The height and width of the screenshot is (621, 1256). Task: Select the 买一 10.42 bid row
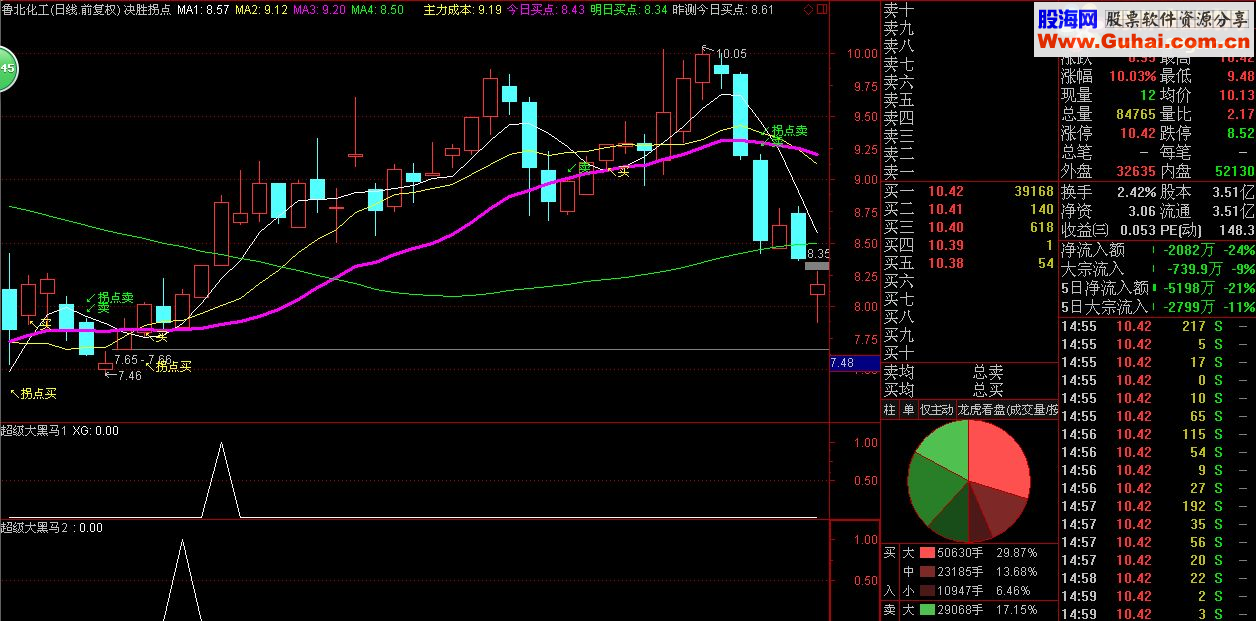969,191
